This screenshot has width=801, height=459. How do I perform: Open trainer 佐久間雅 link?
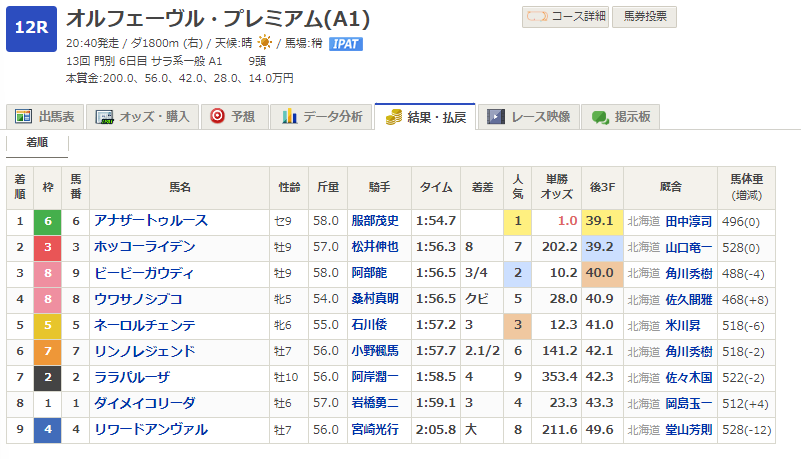point(689,299)
